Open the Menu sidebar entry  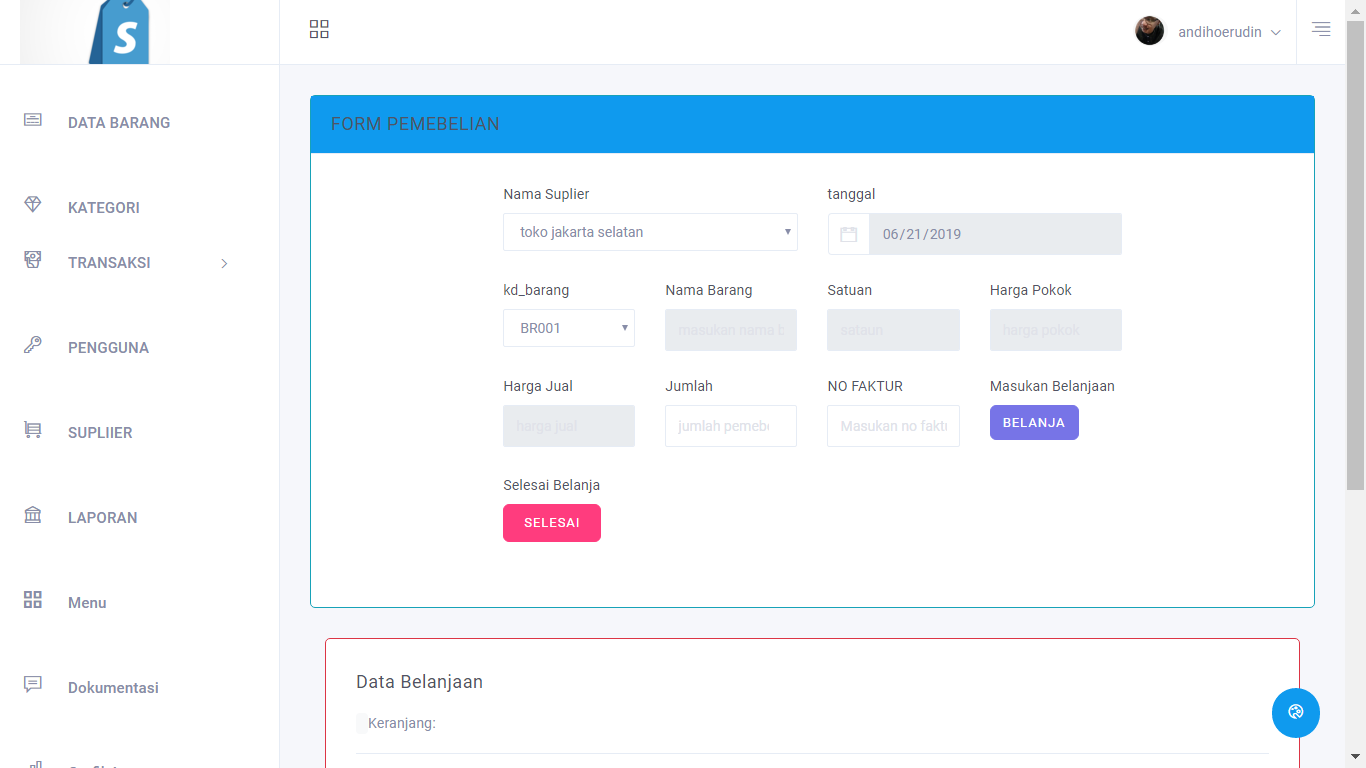click(x=87, y=603)
